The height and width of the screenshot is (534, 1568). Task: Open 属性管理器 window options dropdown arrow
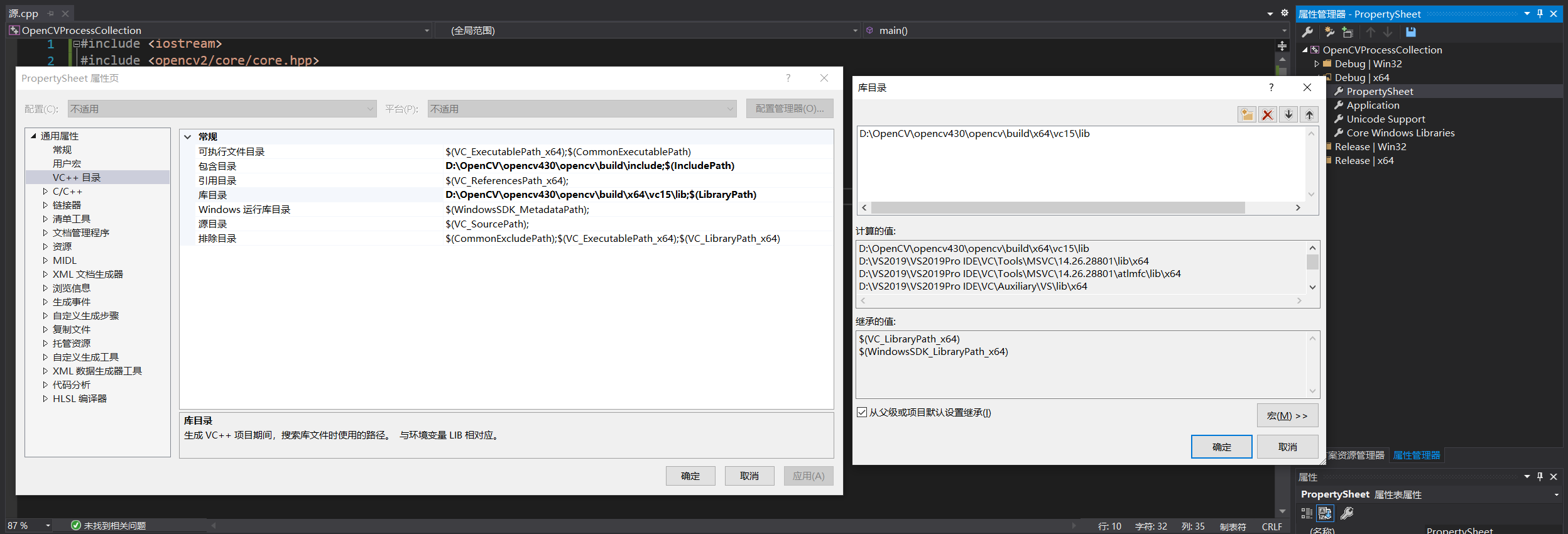coord(1527,14)
